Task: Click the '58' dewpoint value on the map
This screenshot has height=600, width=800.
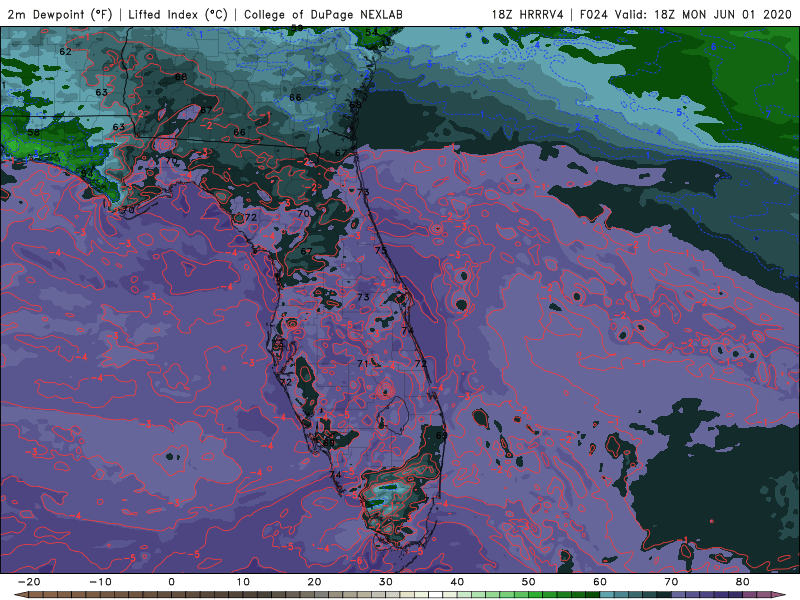Action: [33, 132]
